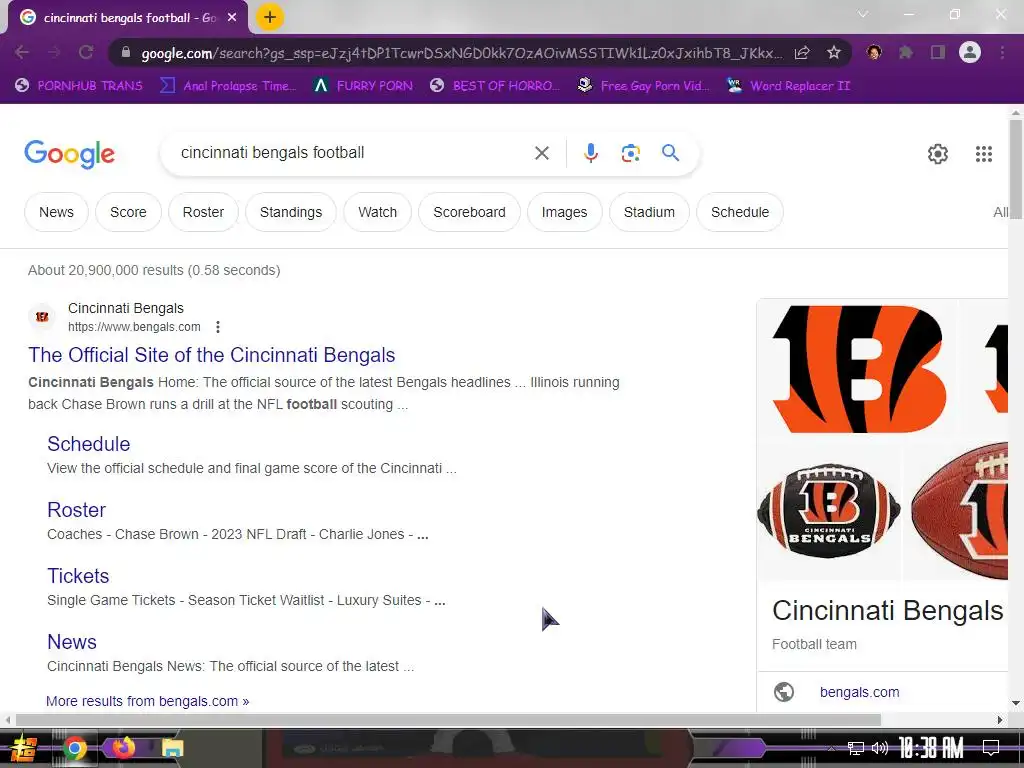This screenshot has height=768, width=1024.
Task: Click the Cincinnati Bengals site name text
Action: tap(126, 308)
